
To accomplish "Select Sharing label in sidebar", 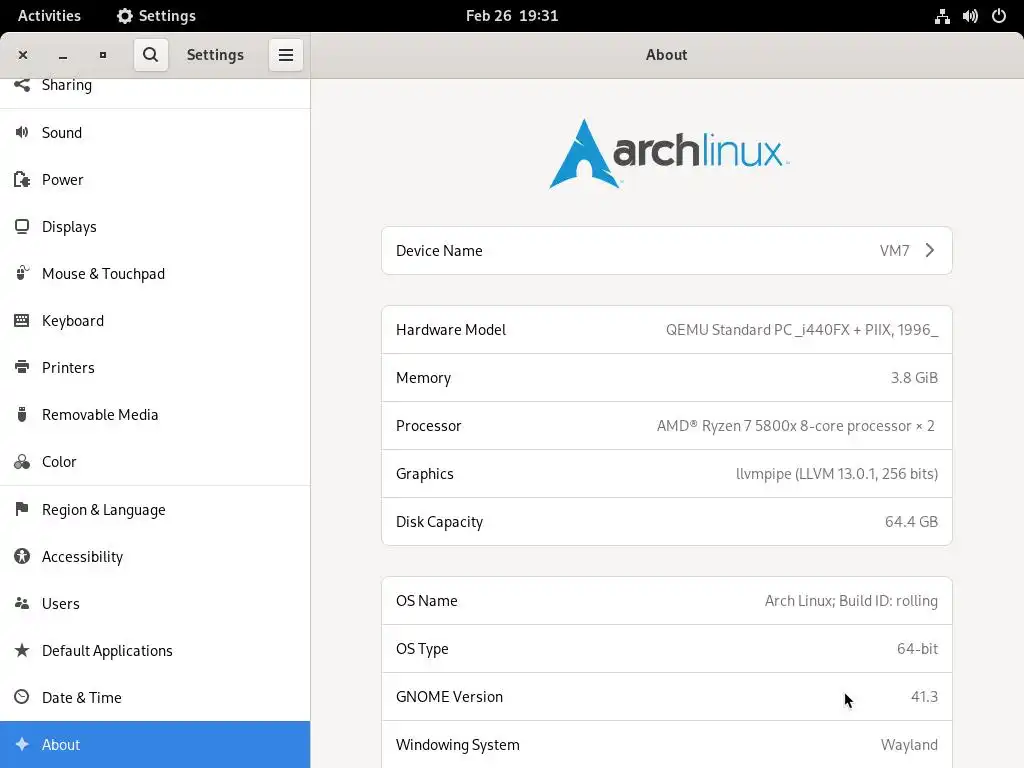I will tap(67, 85).
